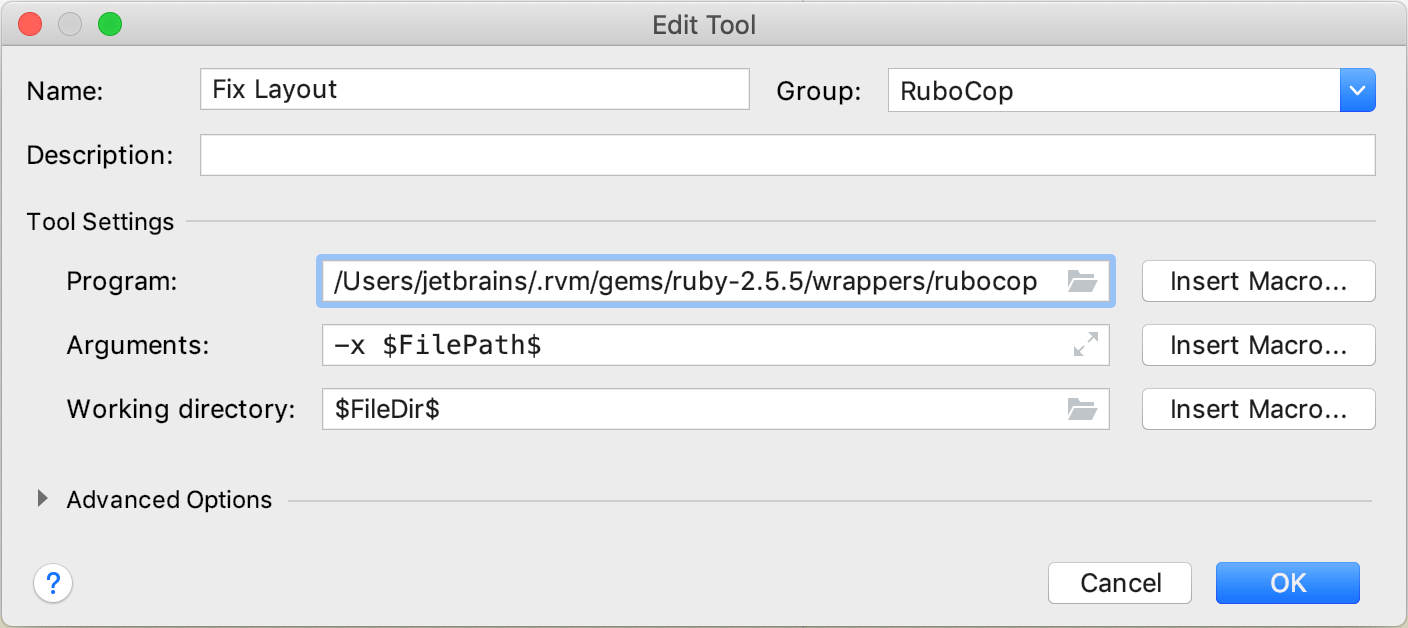Image resolution: width=1408 pixels, height=628 pixels.
Task: Click Insert Macro button for Program
Action: click(1258, 281)
